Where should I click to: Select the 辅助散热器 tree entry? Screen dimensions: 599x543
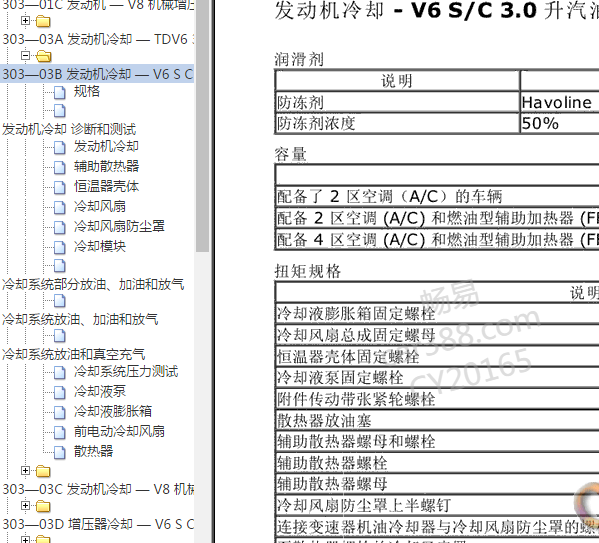pos(106,166)
